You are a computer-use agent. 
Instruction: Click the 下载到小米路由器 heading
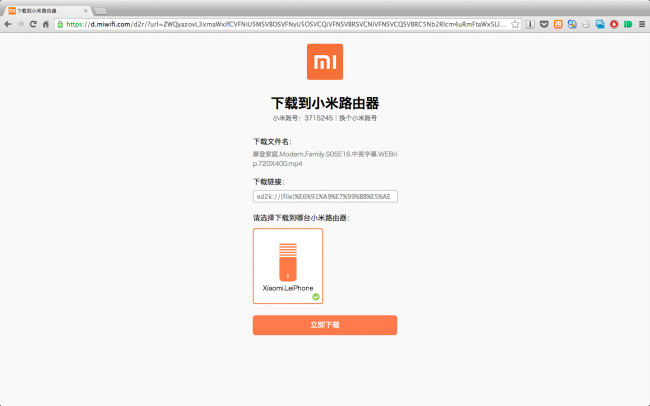coord(325,103)
